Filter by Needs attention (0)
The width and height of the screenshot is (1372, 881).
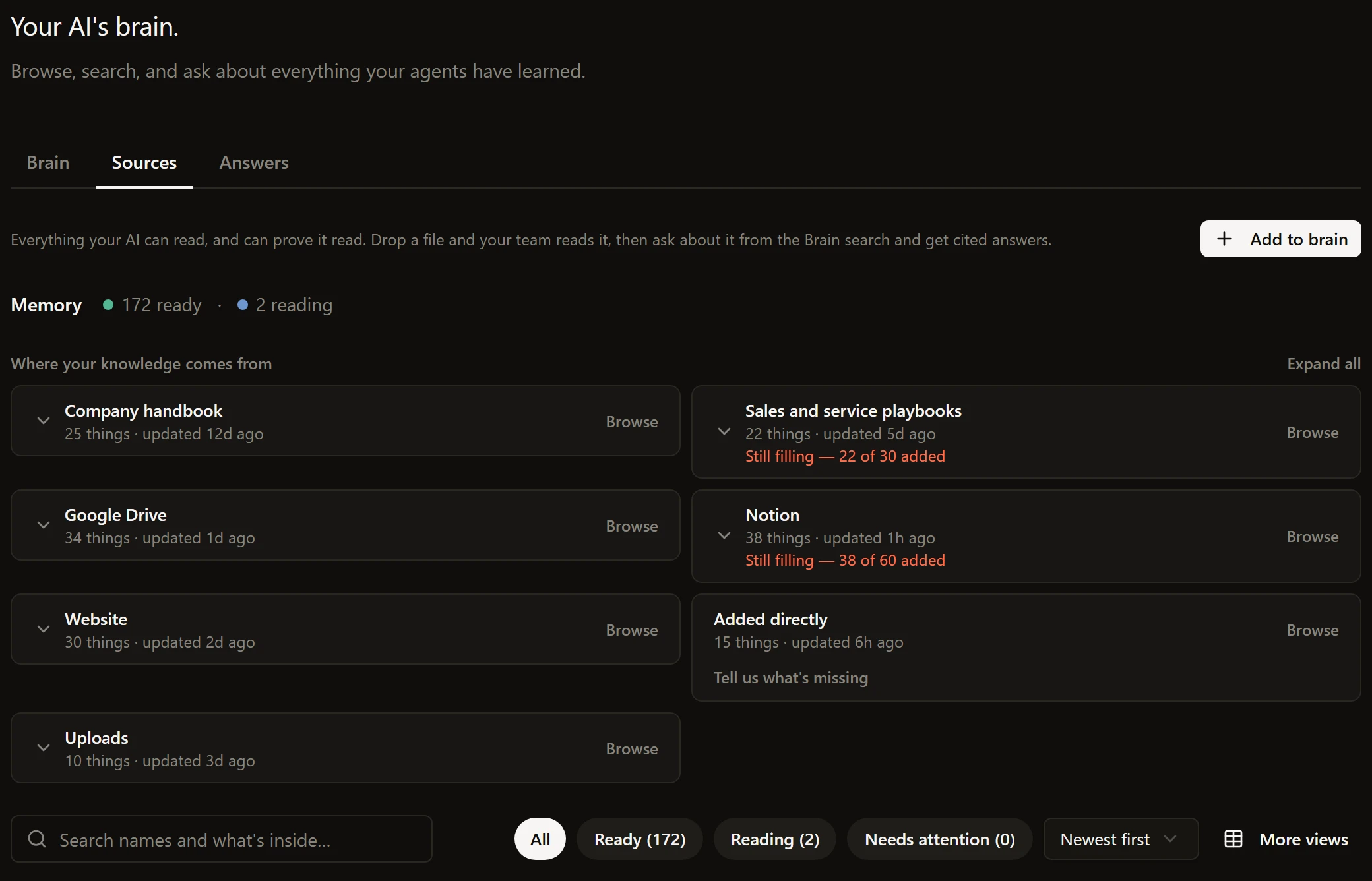pyautogui.click(x=940, y=839)
